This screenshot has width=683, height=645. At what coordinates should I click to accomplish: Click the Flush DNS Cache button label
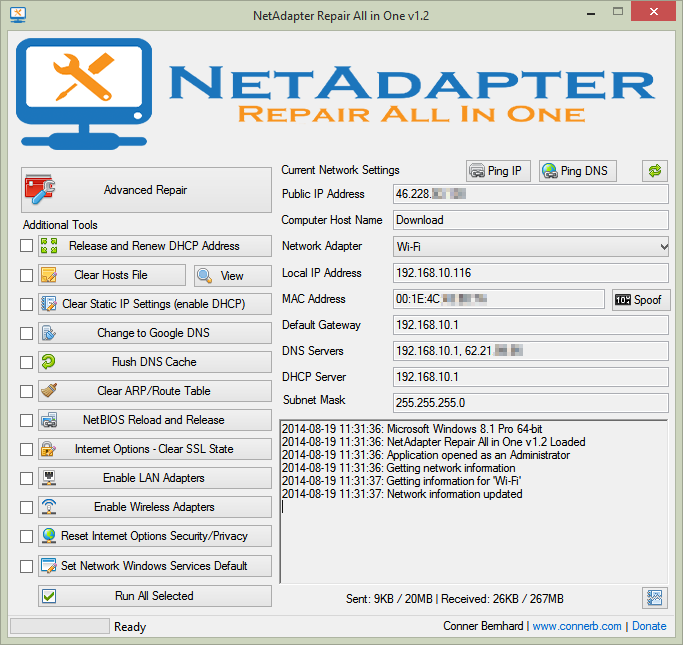tap(154, 362)
